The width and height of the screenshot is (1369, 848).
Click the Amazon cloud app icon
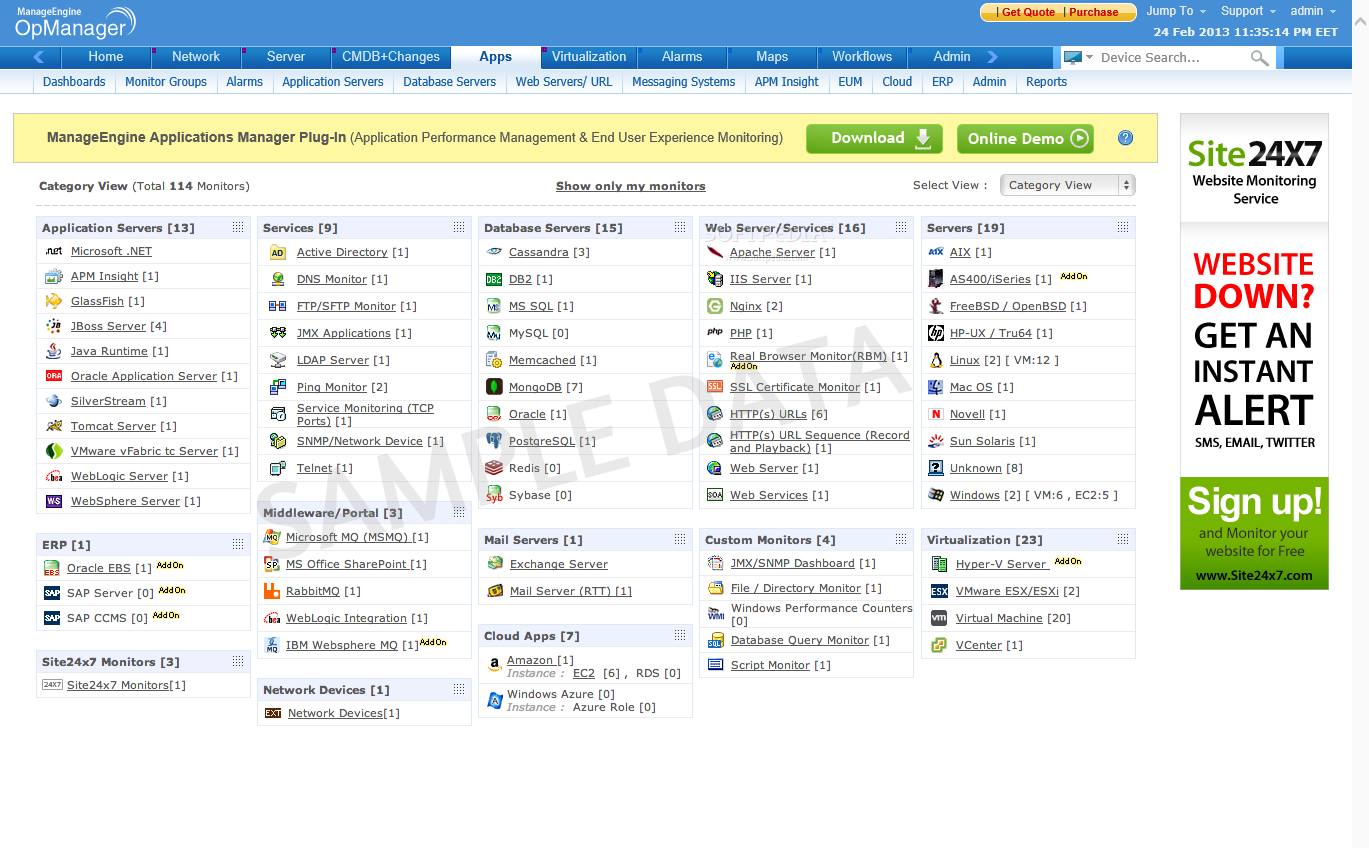494,664
